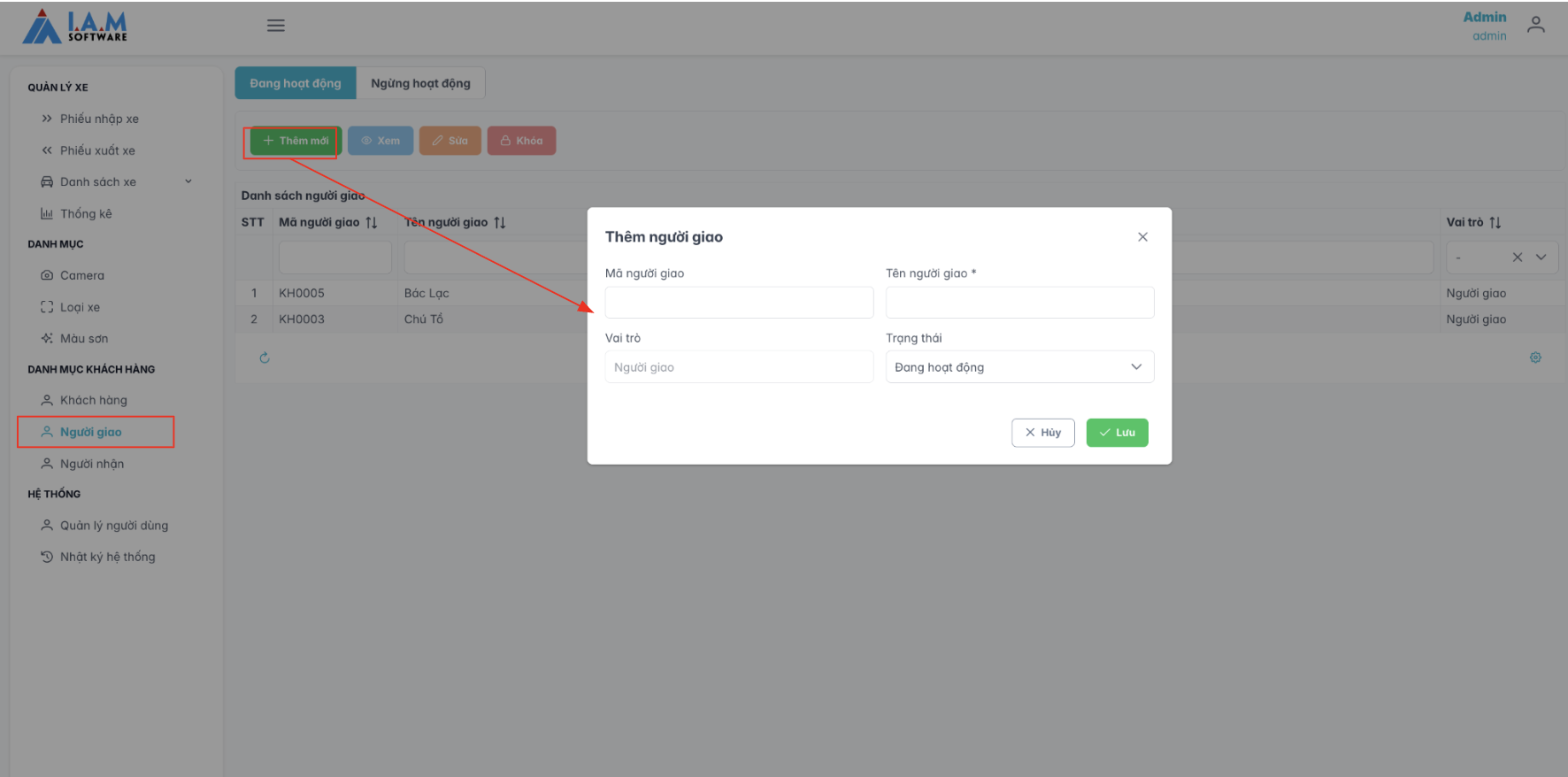The image size is (1568, 777).
Task: Go to Phiếu nhập xe menu item
Action: 99,119
